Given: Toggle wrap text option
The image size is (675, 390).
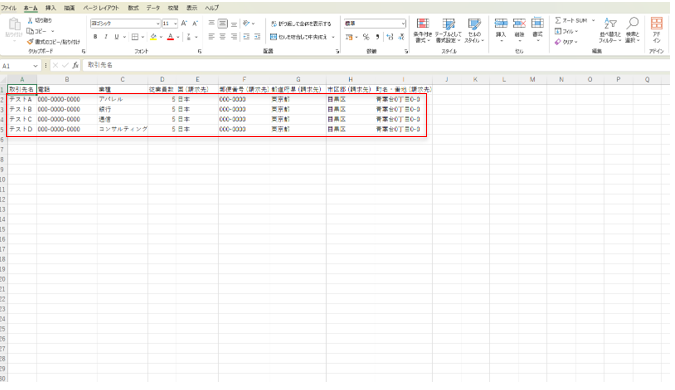Looking at the screenshot, I should click(x=301, y=24).
